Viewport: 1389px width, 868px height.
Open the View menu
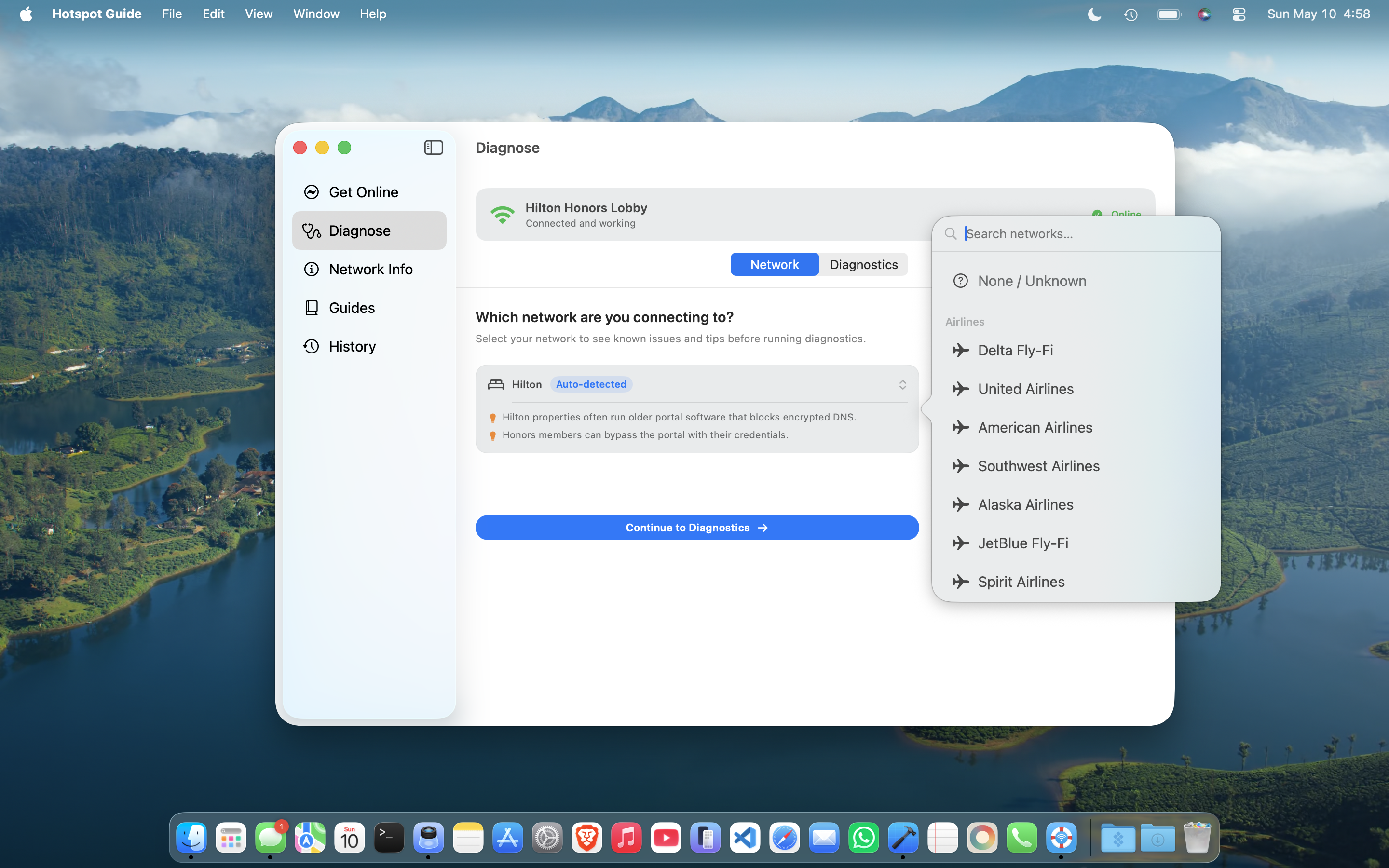tap(259, 14)
